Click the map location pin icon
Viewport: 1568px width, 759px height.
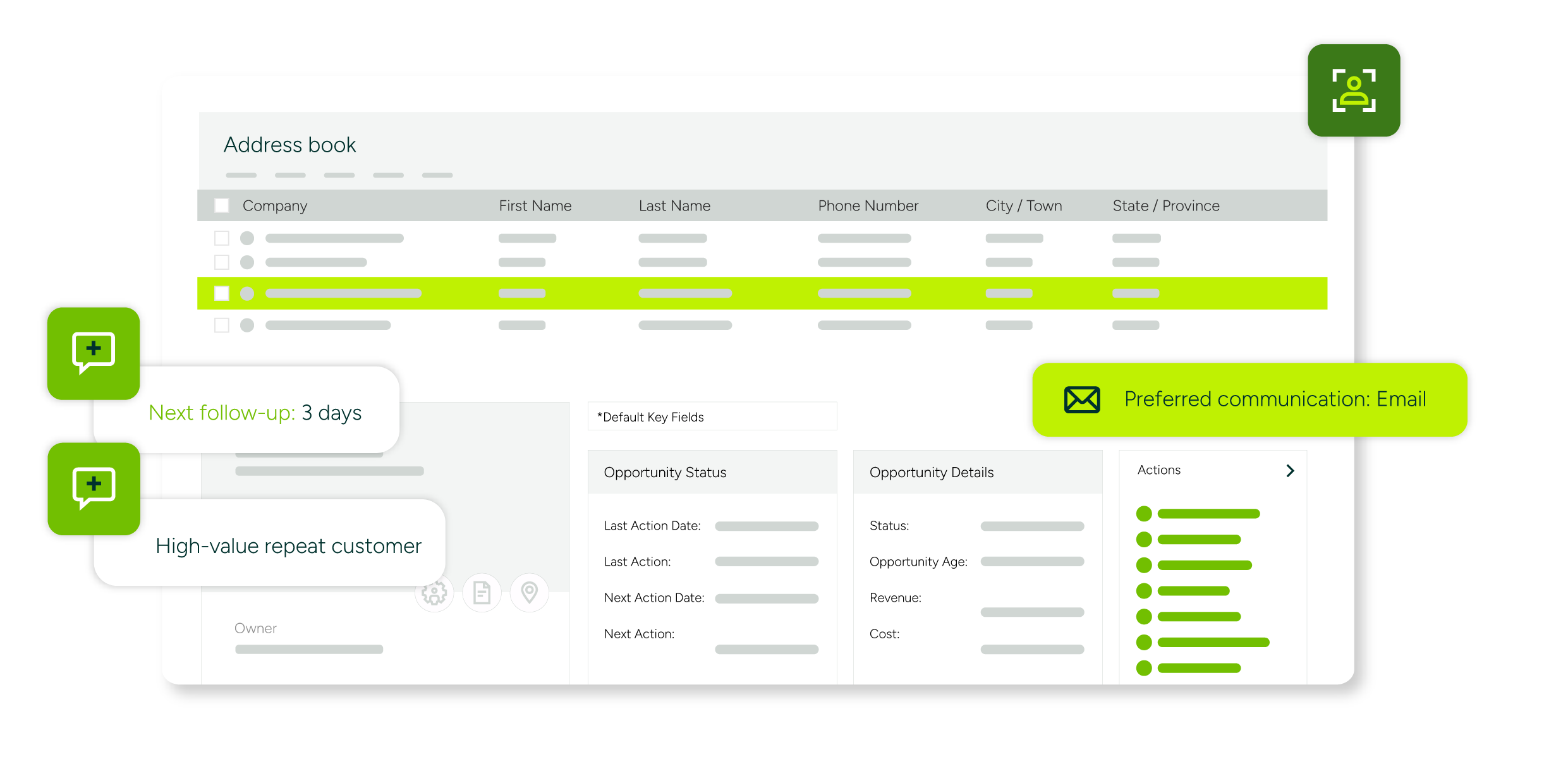[x=529, y=593]
